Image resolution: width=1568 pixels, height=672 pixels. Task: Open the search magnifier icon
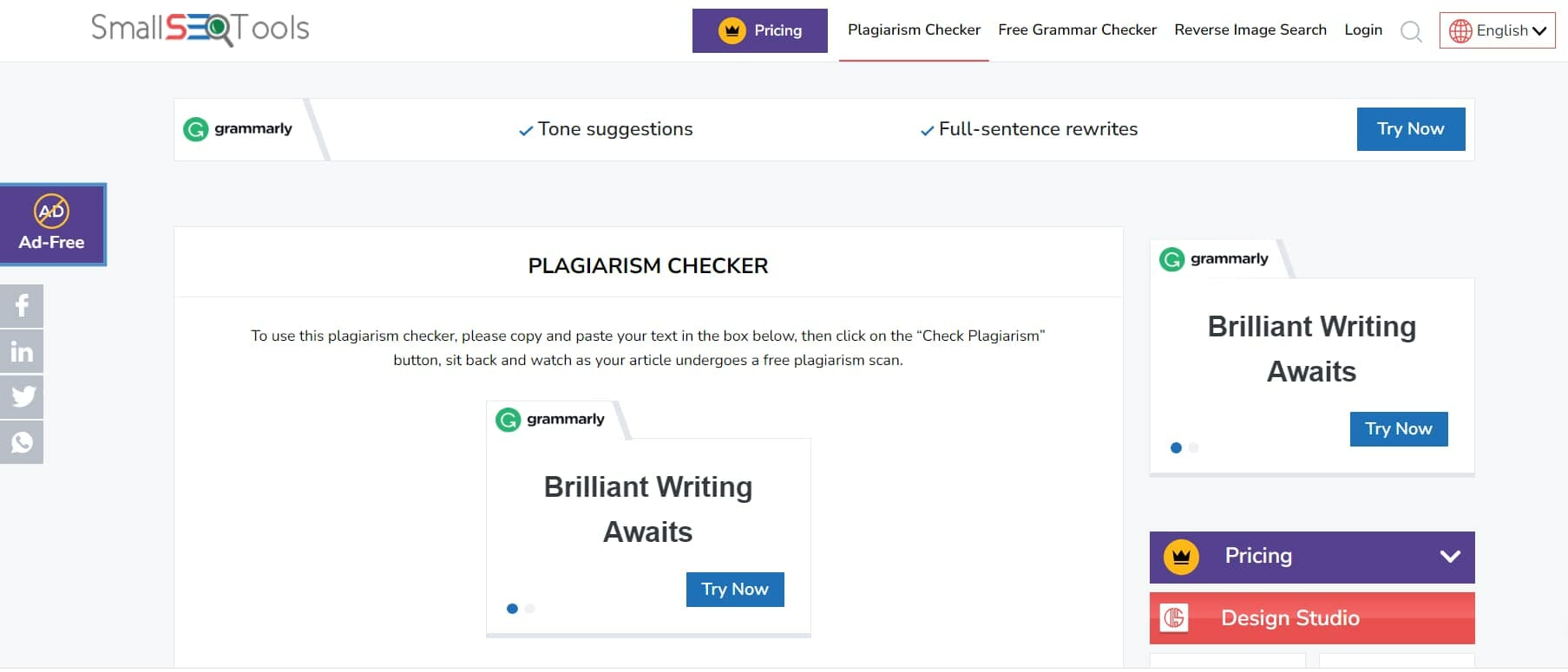pos(1411,31)
